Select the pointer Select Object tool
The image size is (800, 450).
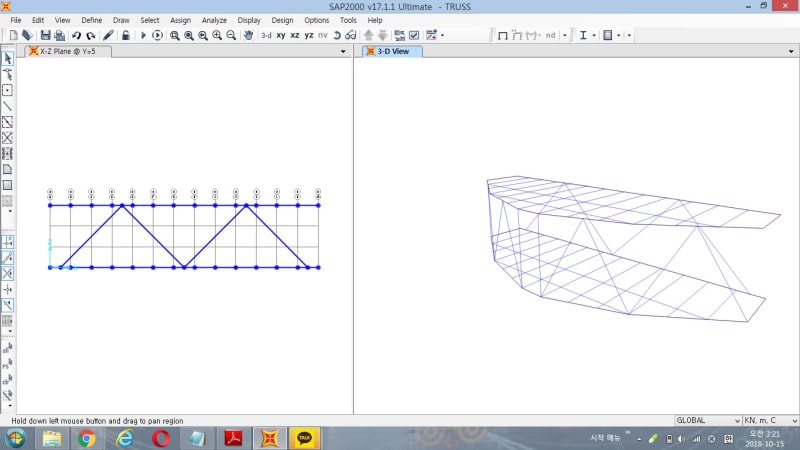coord(8,58)
